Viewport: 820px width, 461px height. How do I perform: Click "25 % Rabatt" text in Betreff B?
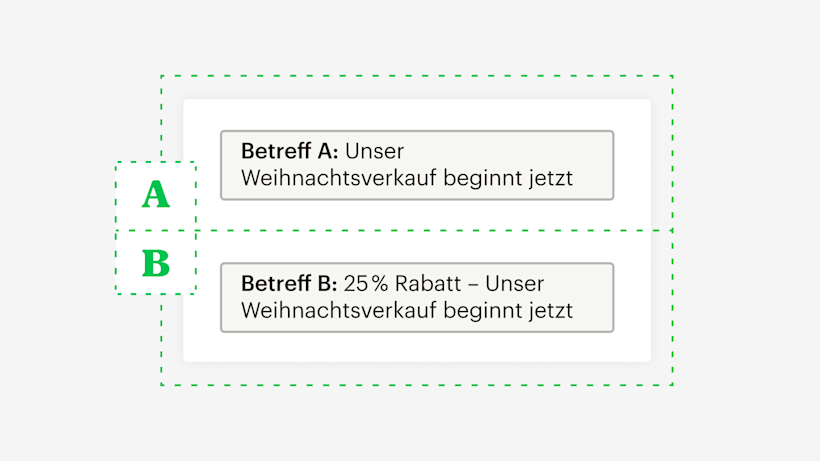coord(402,283)
